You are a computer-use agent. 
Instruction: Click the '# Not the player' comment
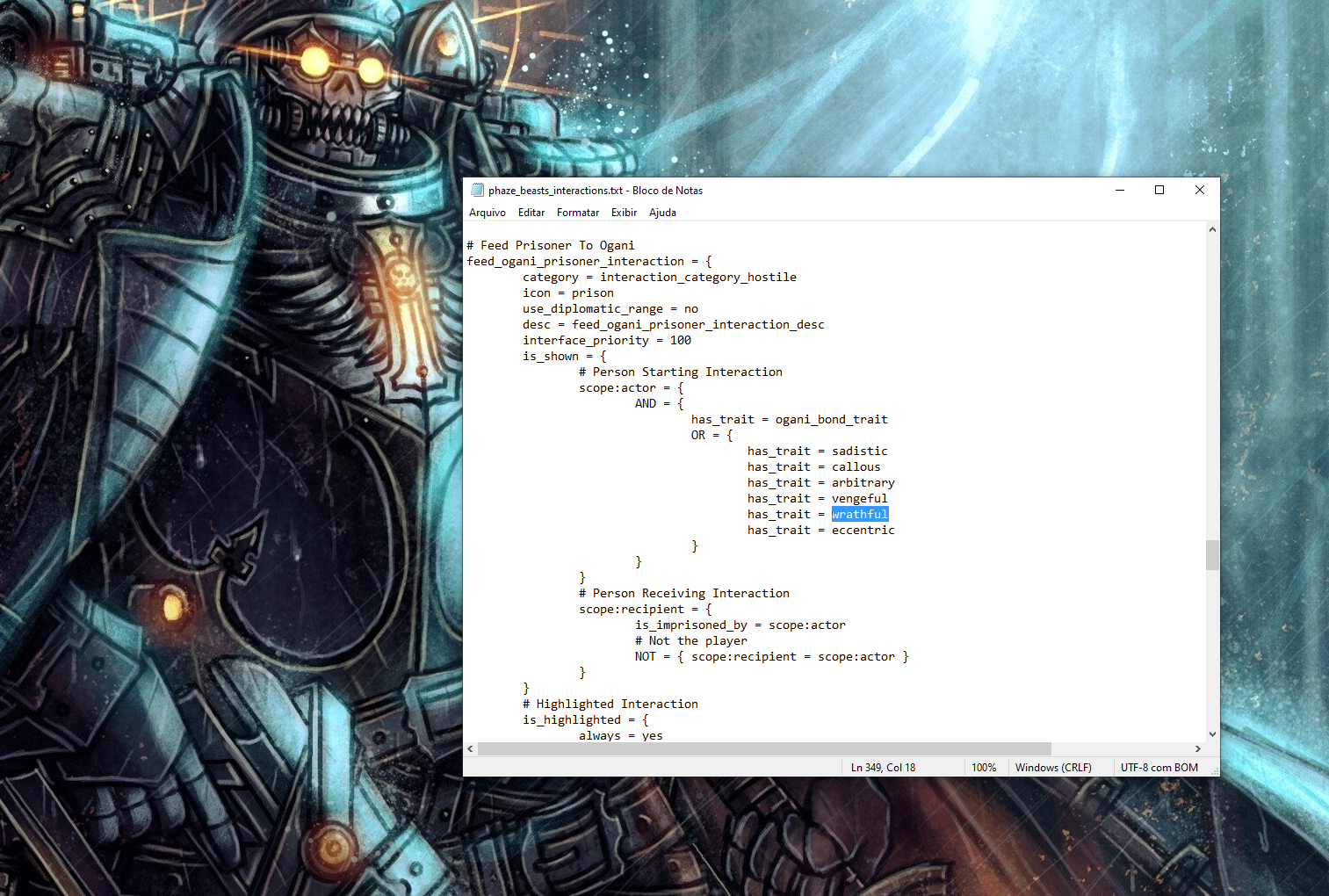coord(691,641)
